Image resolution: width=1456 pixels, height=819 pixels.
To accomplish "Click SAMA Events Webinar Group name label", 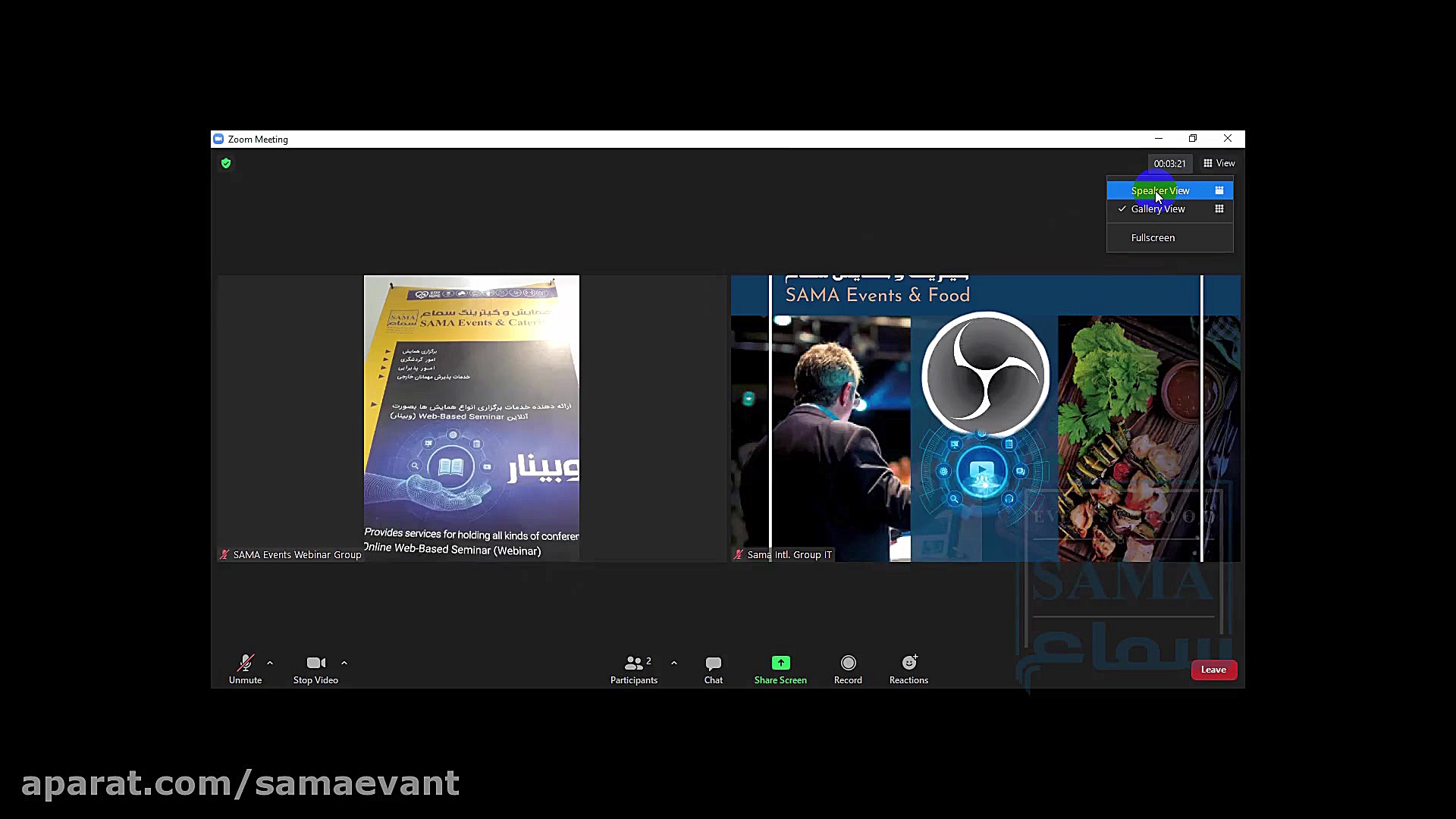I will 297,555.
